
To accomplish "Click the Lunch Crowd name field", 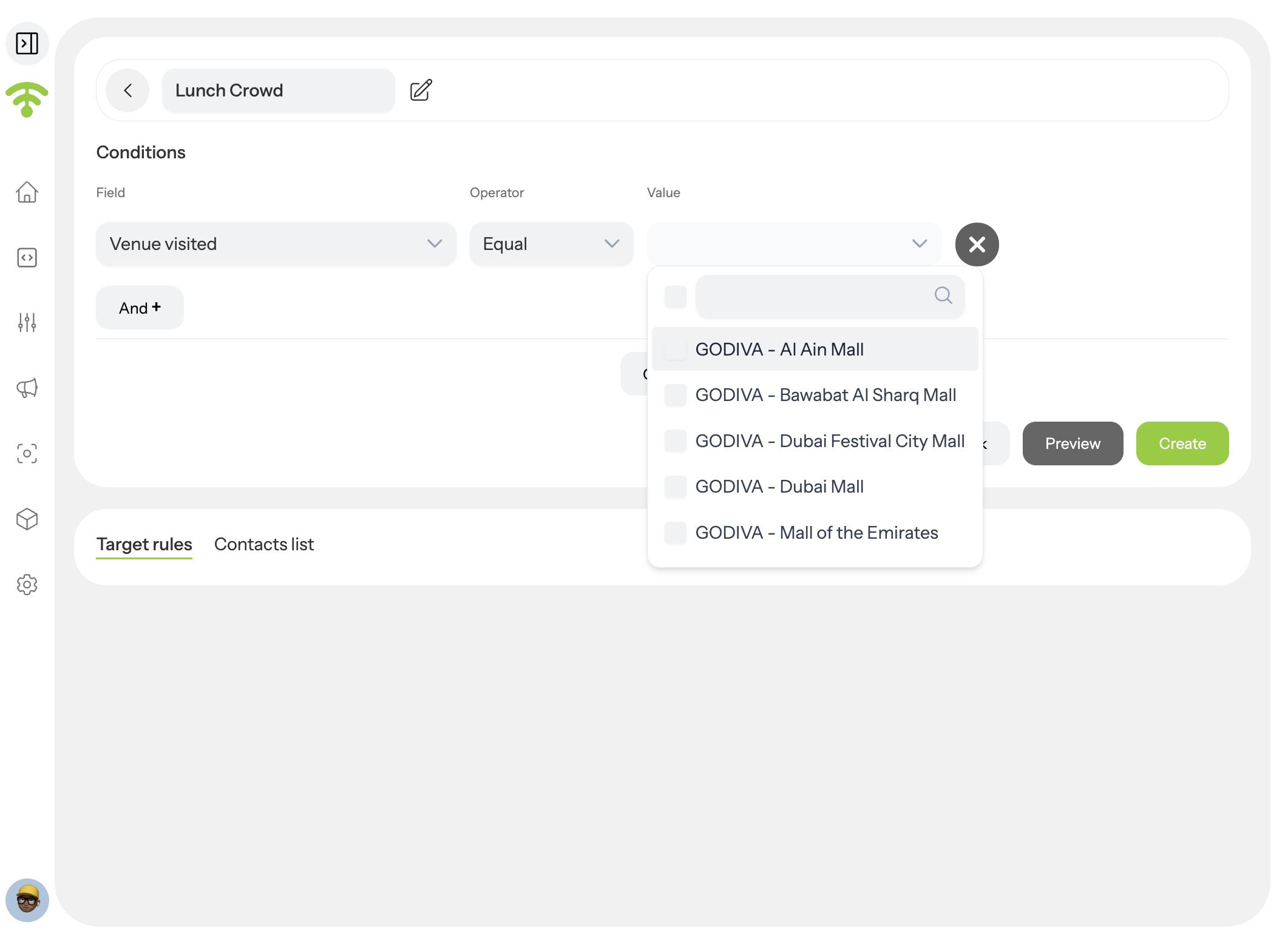I will [279, 90].
